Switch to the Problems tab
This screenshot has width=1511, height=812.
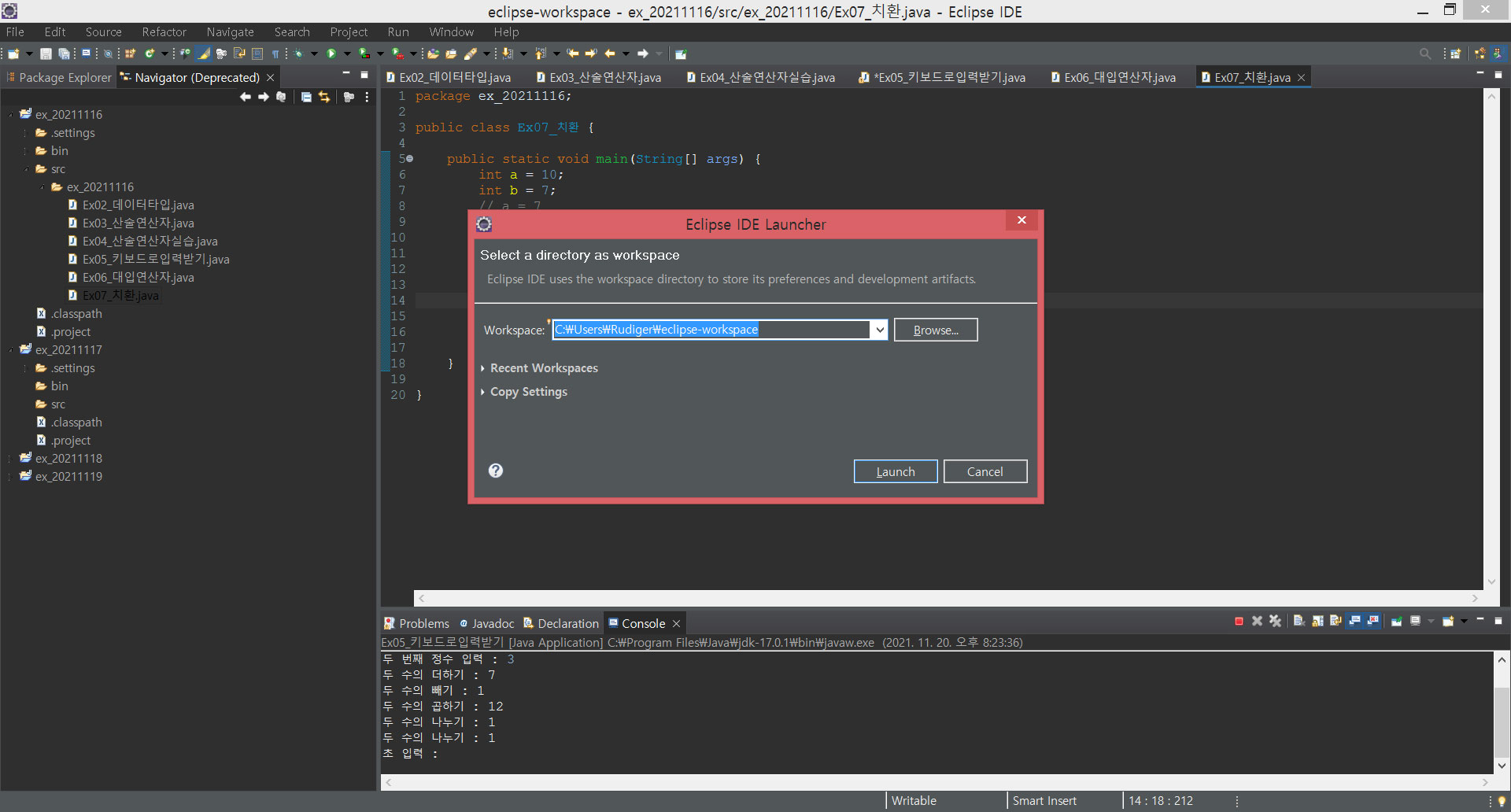[417, 623]
